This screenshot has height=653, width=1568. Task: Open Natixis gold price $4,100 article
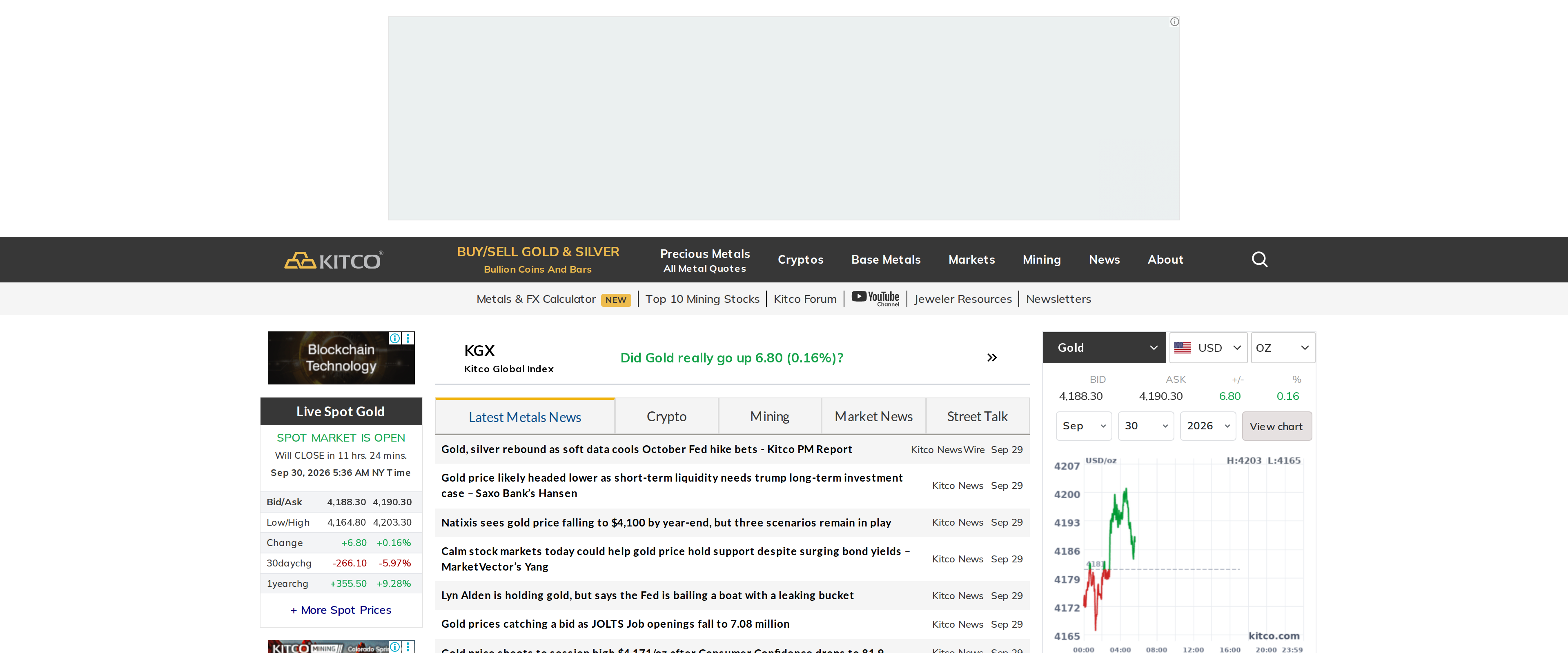point(666,523)
